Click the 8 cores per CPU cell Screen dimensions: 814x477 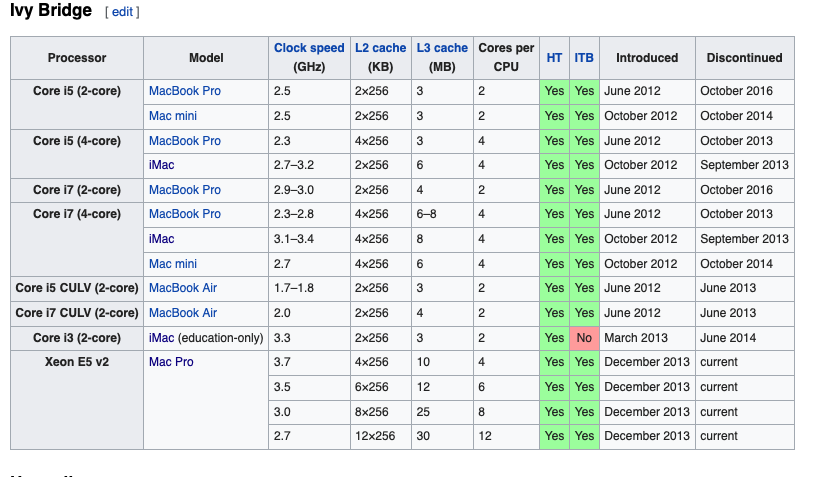(x=506, y=412)
